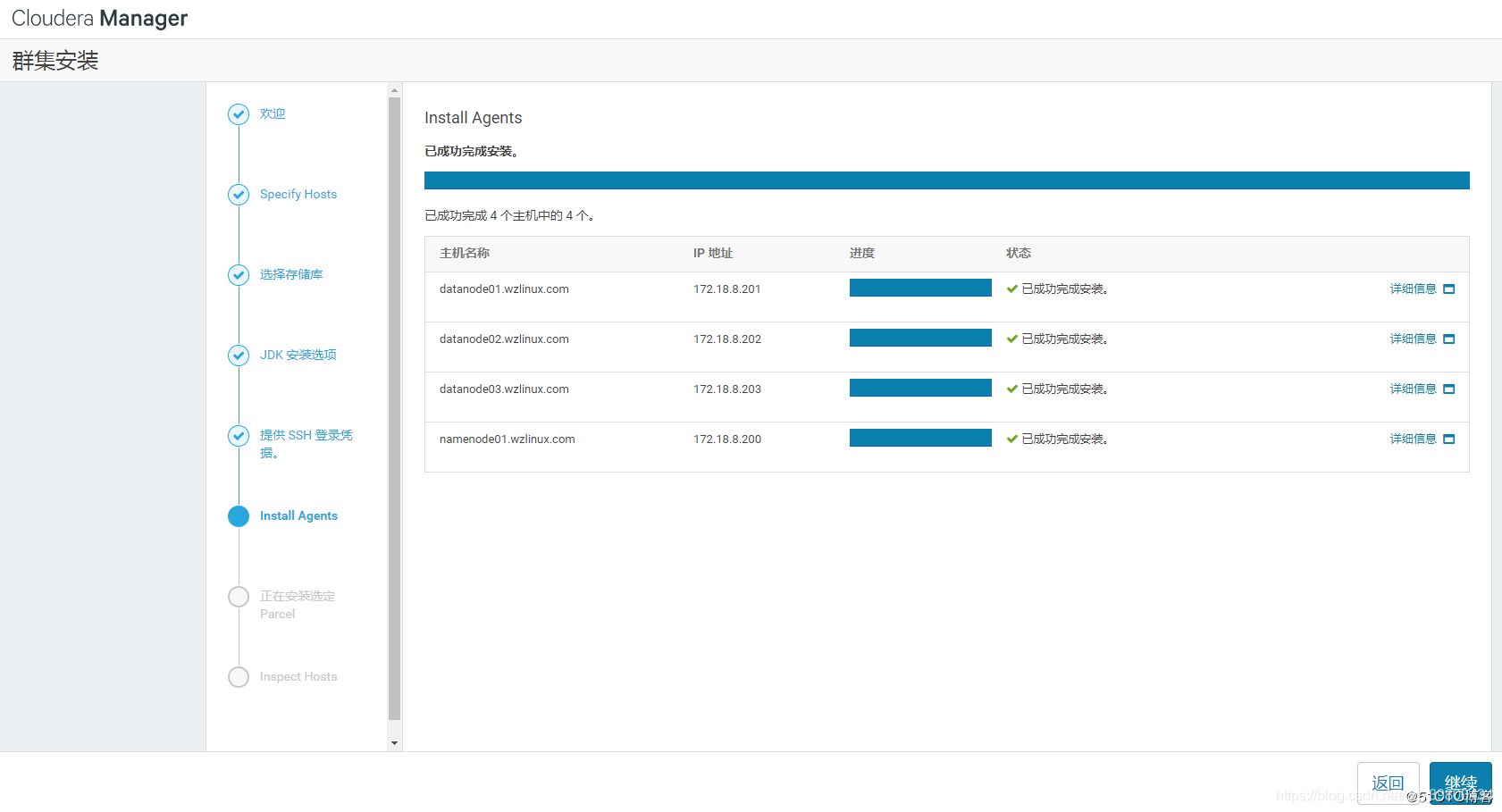Select hostname namenode01.wzlinux.com

[x=508, y=439]
